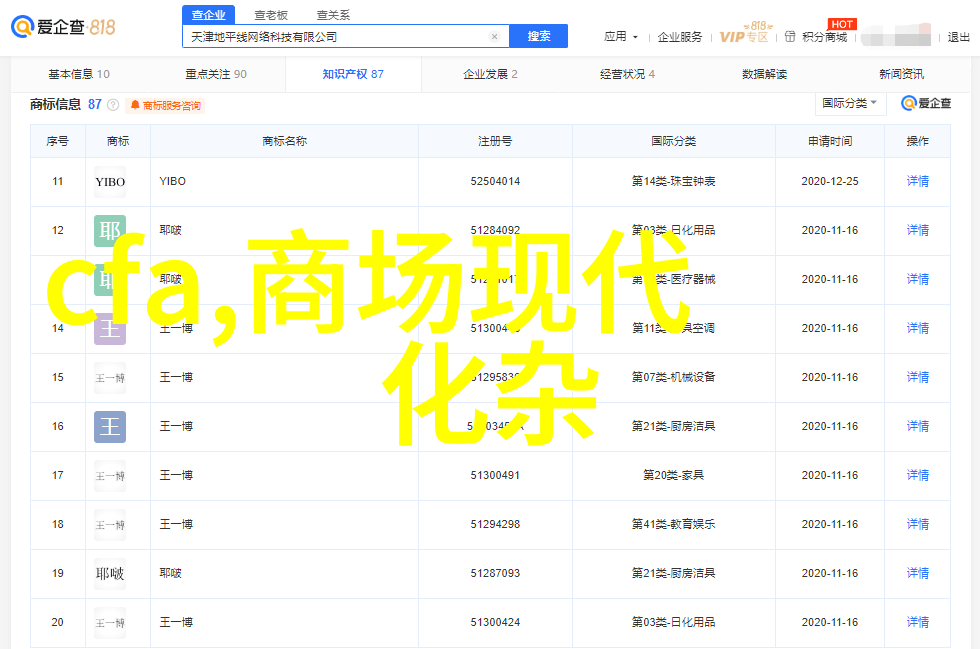This screenshot has width=980, height=649.
Task: Click the Aiqicha 818 logo
Action: click(x=63, y=27)
